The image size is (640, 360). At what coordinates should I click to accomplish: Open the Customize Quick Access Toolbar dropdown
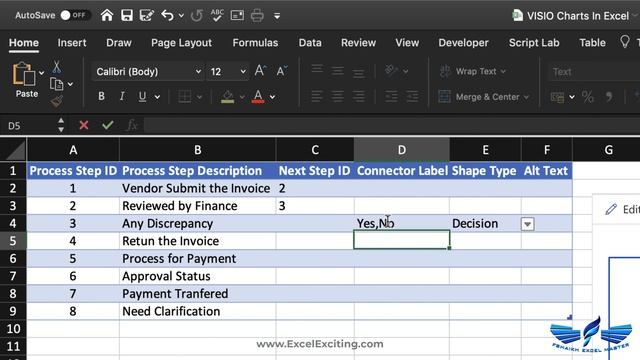click(x=277, y=16)
